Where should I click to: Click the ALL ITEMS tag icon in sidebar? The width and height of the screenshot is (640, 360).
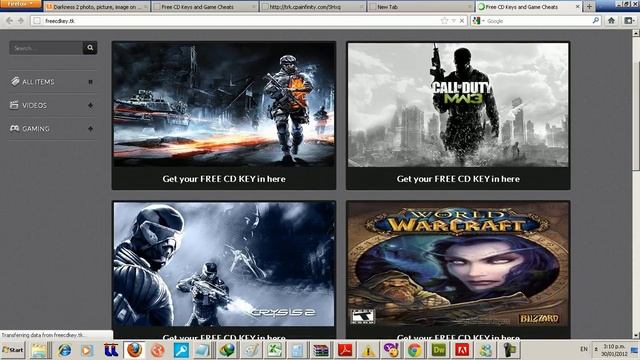(x=15, y=82)
